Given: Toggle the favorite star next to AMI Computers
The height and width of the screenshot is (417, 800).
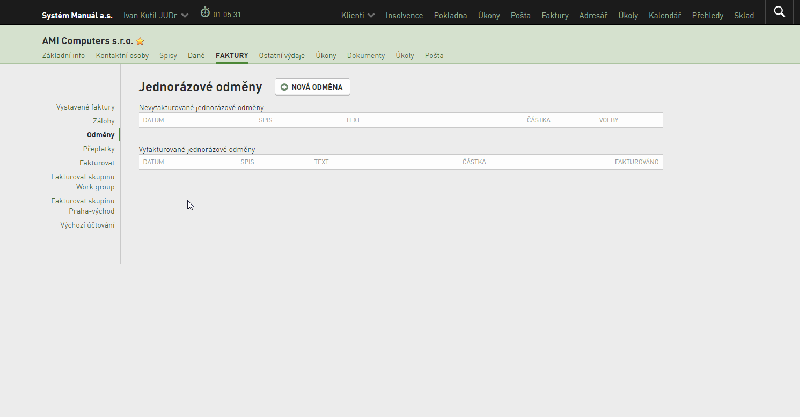Looking at the screenshot, I should tap(140, 41).
